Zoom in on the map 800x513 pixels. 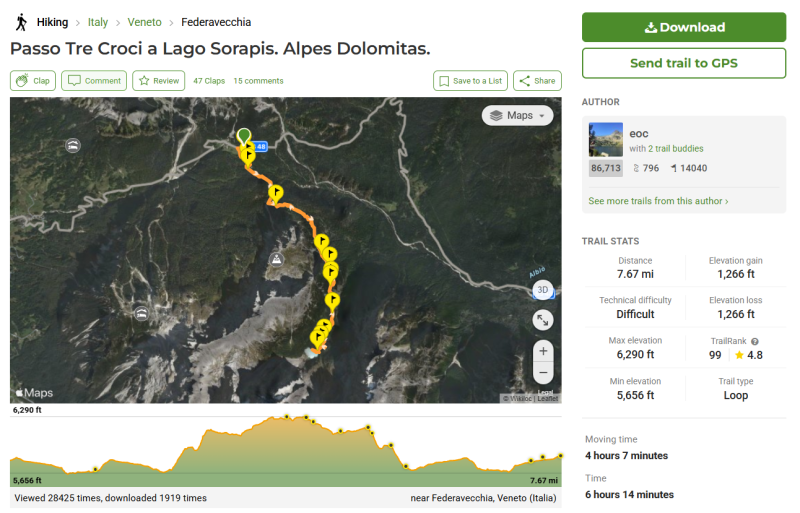pos(543,351)
